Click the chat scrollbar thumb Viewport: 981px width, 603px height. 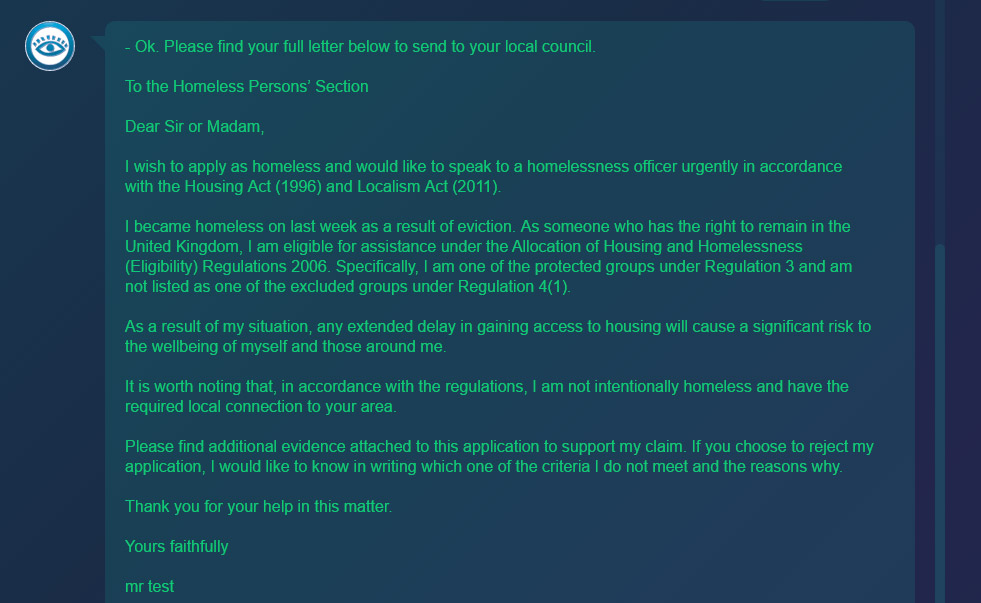pos(939,420)
